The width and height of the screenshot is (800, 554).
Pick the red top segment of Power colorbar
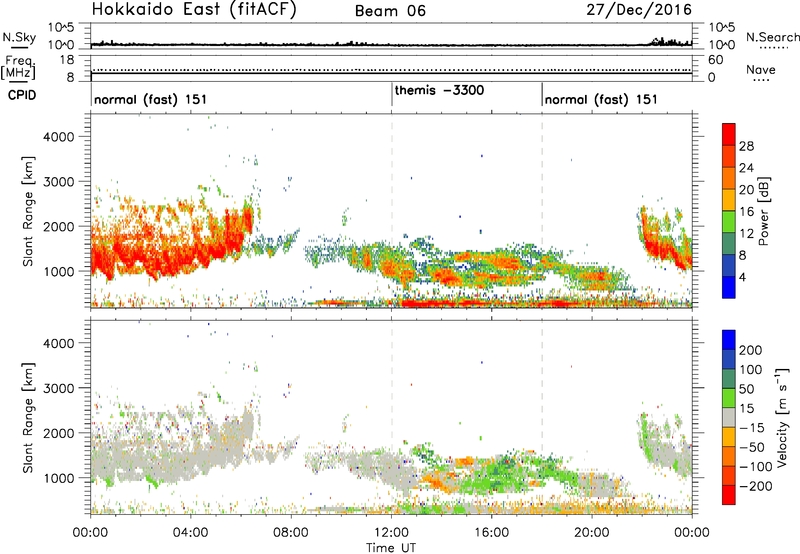(729, 134)
